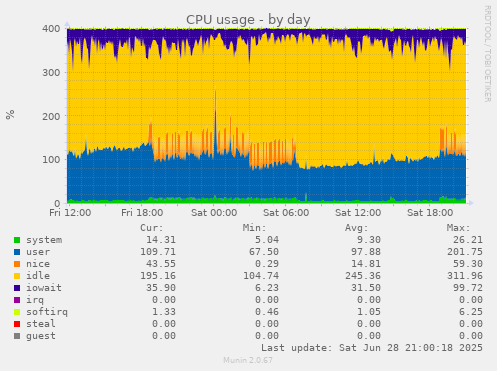Click softirq current value 1.33
The width and height of the screenshot is (497, 371).
click(x=164, y=312)
